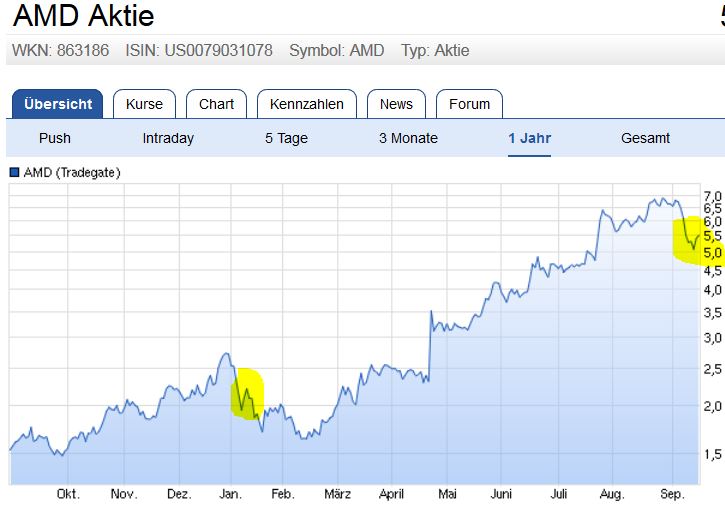Image resolution: width=725 pixels, height=509 pixels.
Task: Click the ISIN number US0079031078
Action: click(x=219, y=50)
